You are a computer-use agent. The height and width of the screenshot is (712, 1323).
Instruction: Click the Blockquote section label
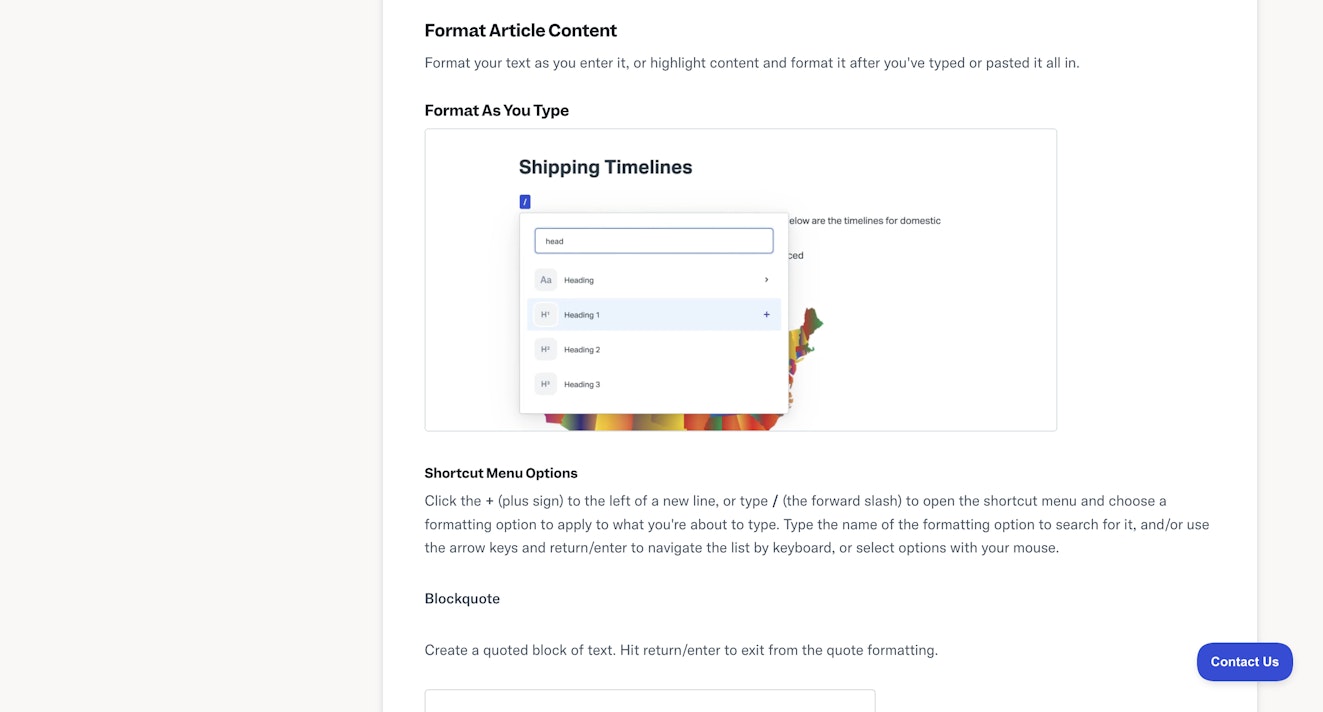462,598
